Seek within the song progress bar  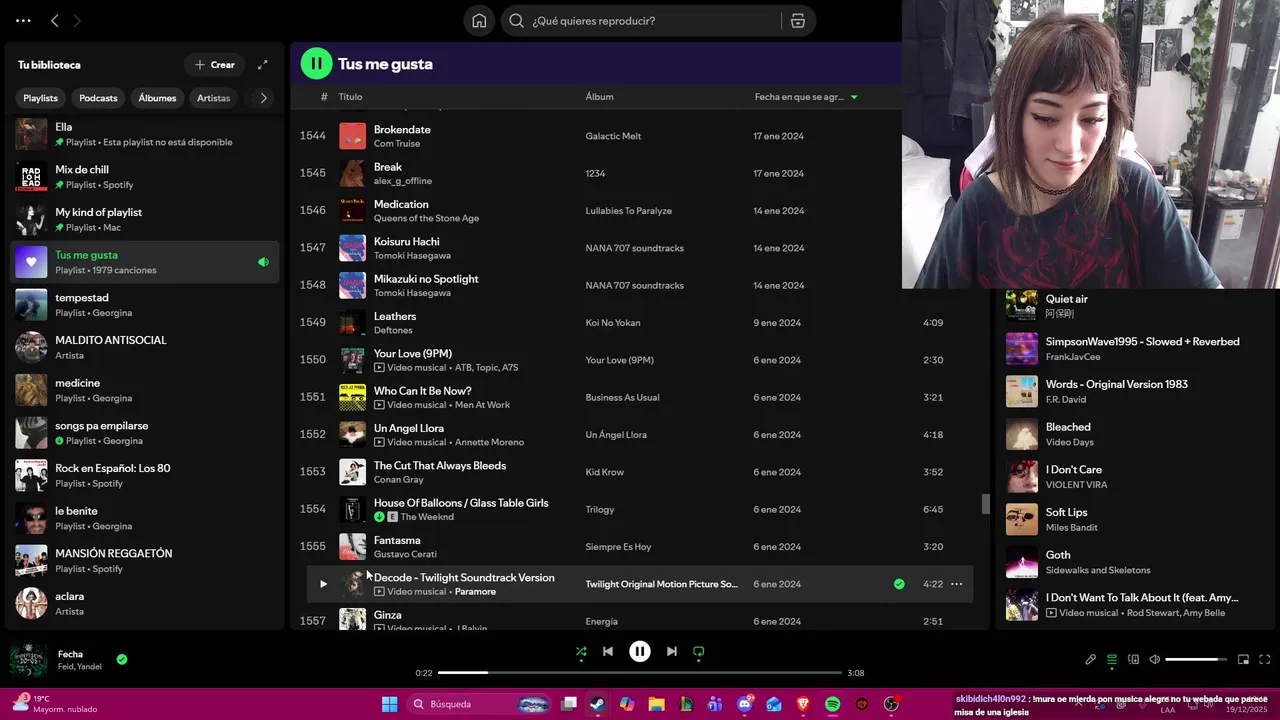(x=640, y=673)
